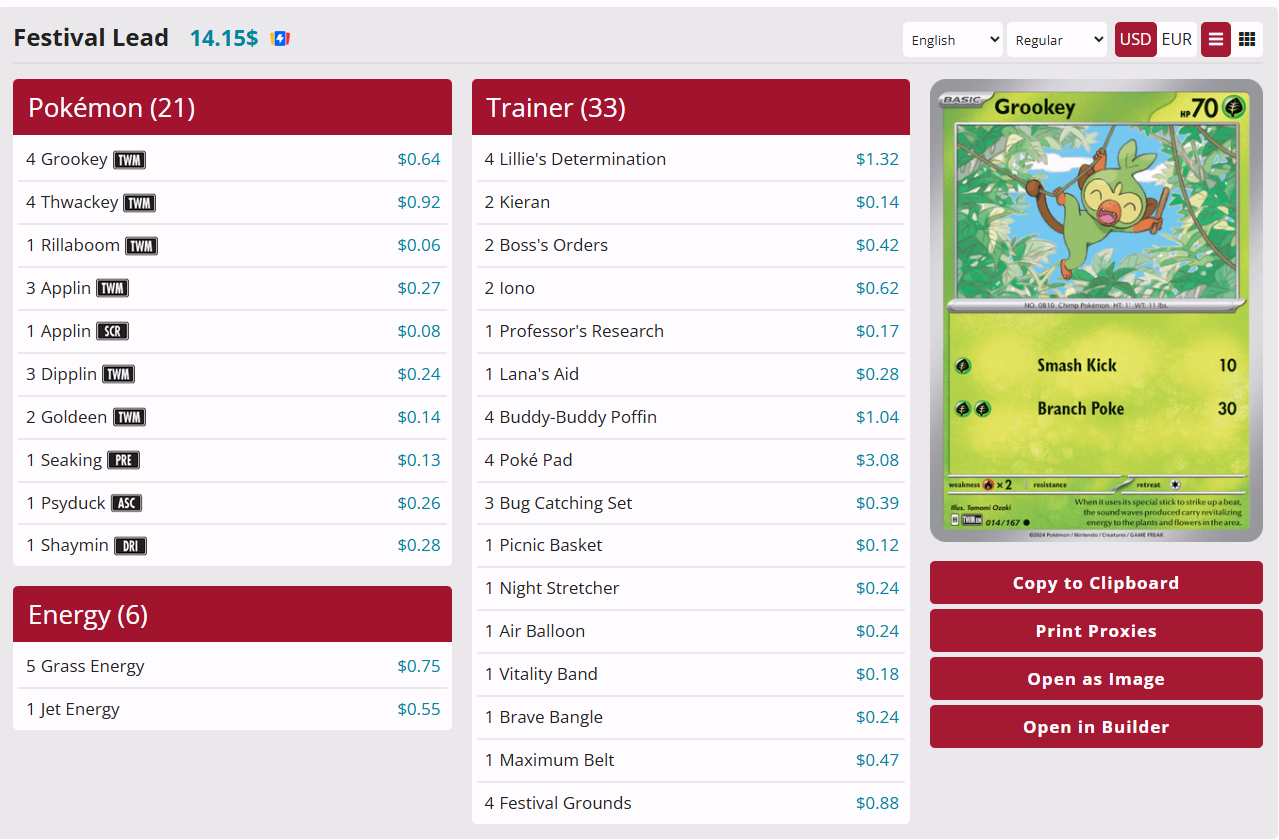Select the 1 Shaymin card name

[68, 545]
